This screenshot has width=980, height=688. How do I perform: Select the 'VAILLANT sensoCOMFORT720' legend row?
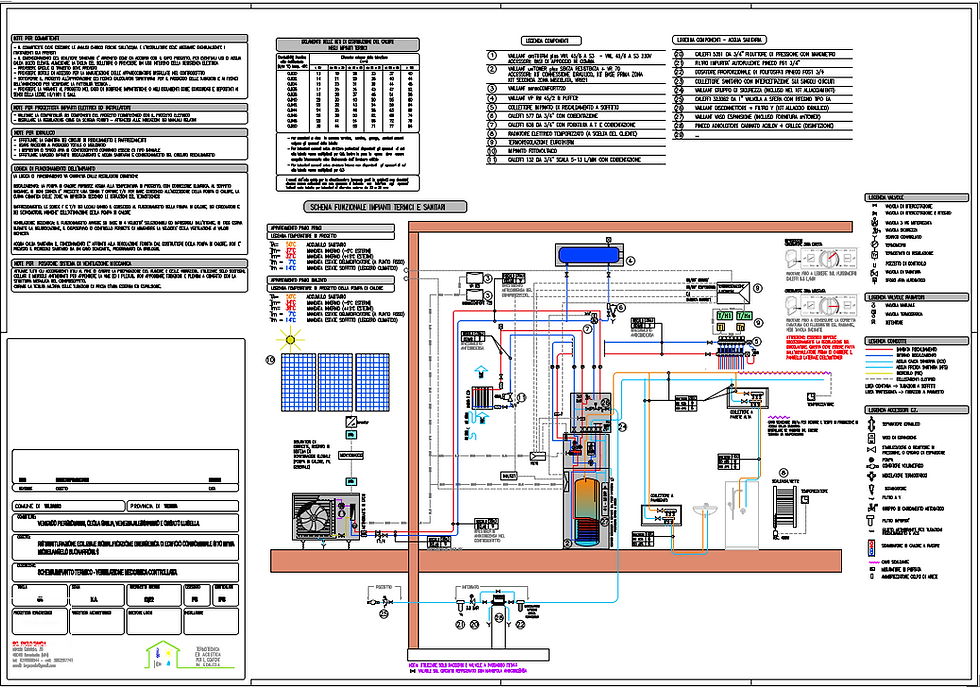pos(576,89)
